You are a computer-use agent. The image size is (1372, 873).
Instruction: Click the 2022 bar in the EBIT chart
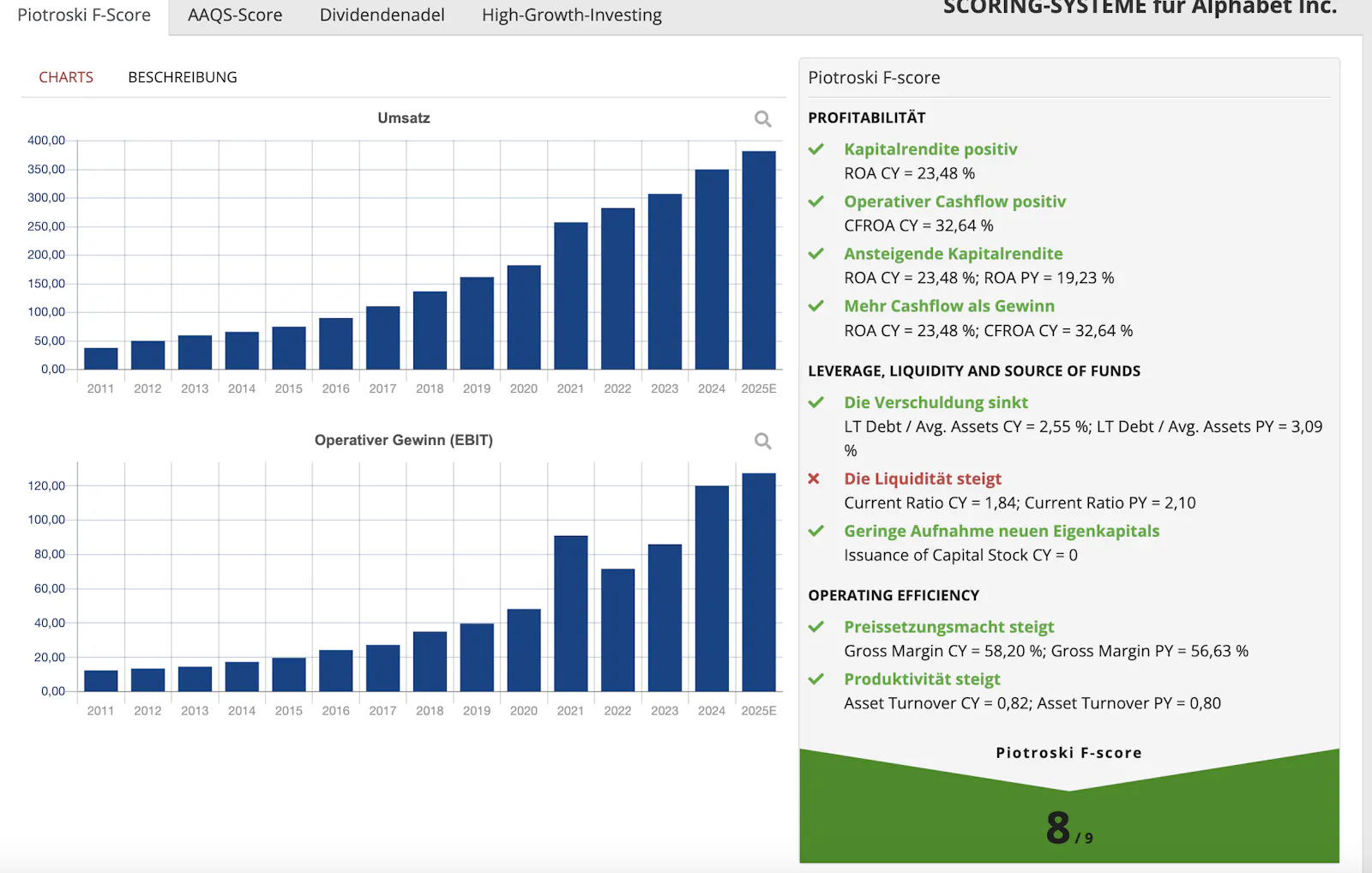point(618,630)
